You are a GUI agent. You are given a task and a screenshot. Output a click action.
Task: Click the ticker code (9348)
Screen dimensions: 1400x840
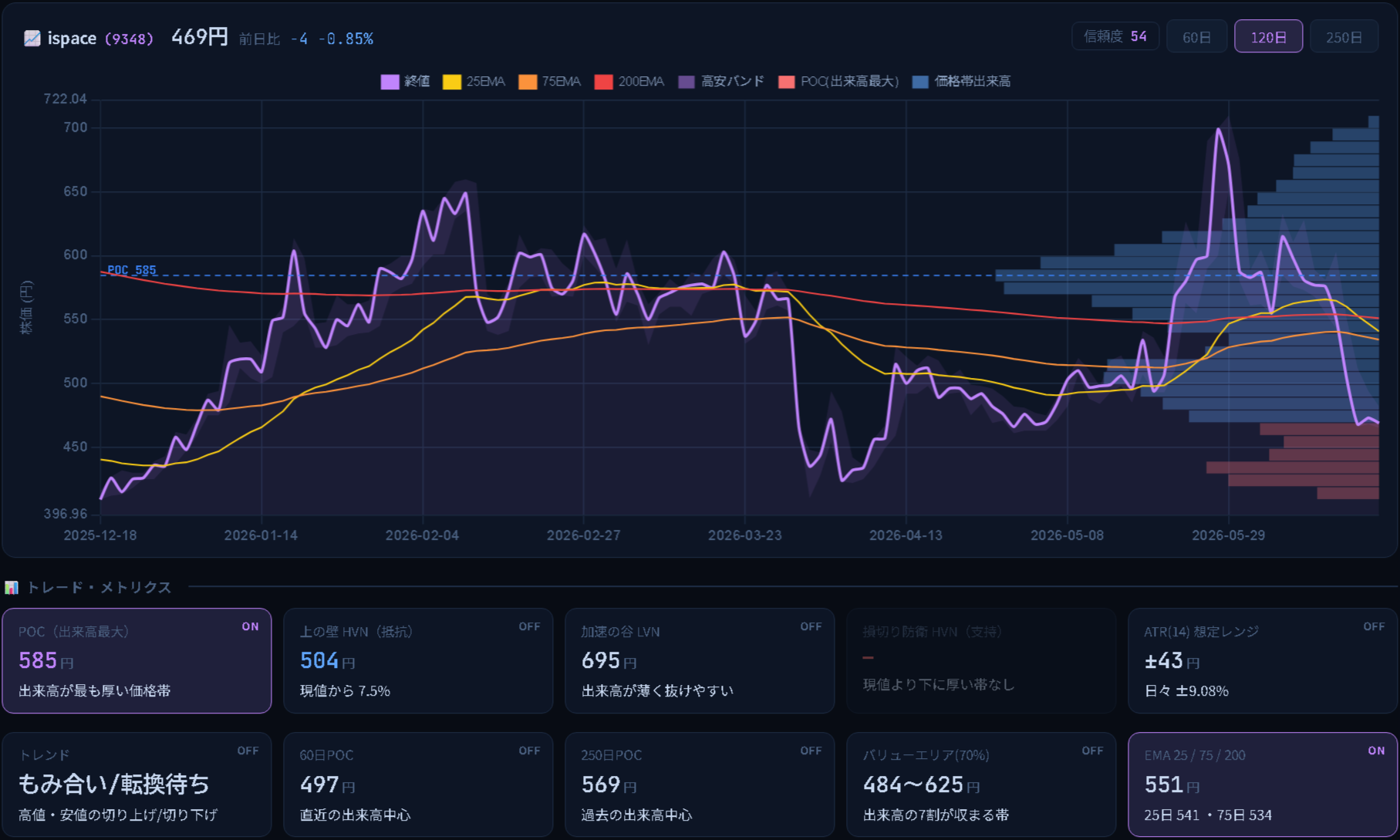pyautogui.click(x=129, y=39)
